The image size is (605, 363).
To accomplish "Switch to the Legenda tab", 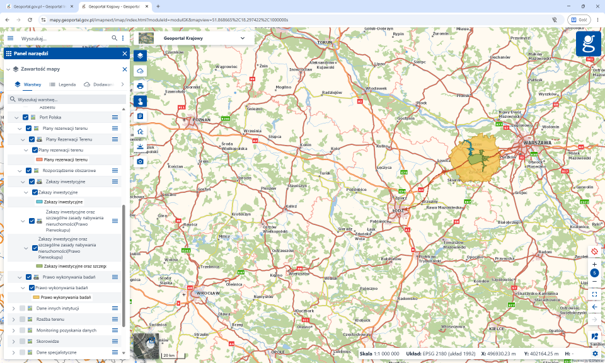I will (63, 84).
